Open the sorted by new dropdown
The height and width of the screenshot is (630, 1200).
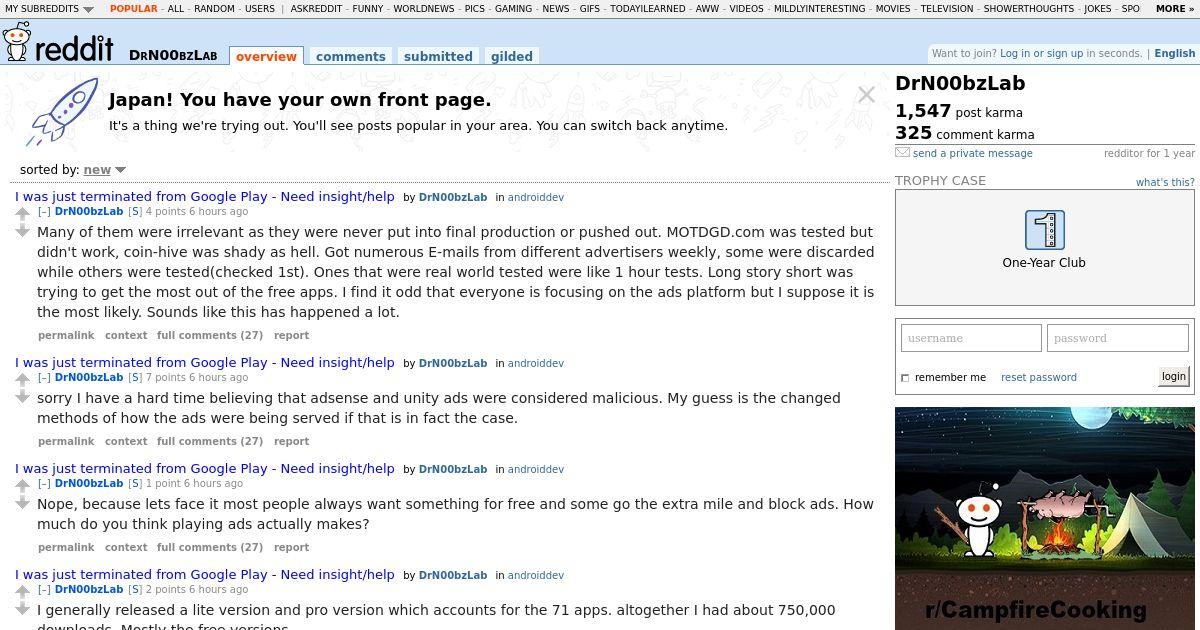coord(104,170)
